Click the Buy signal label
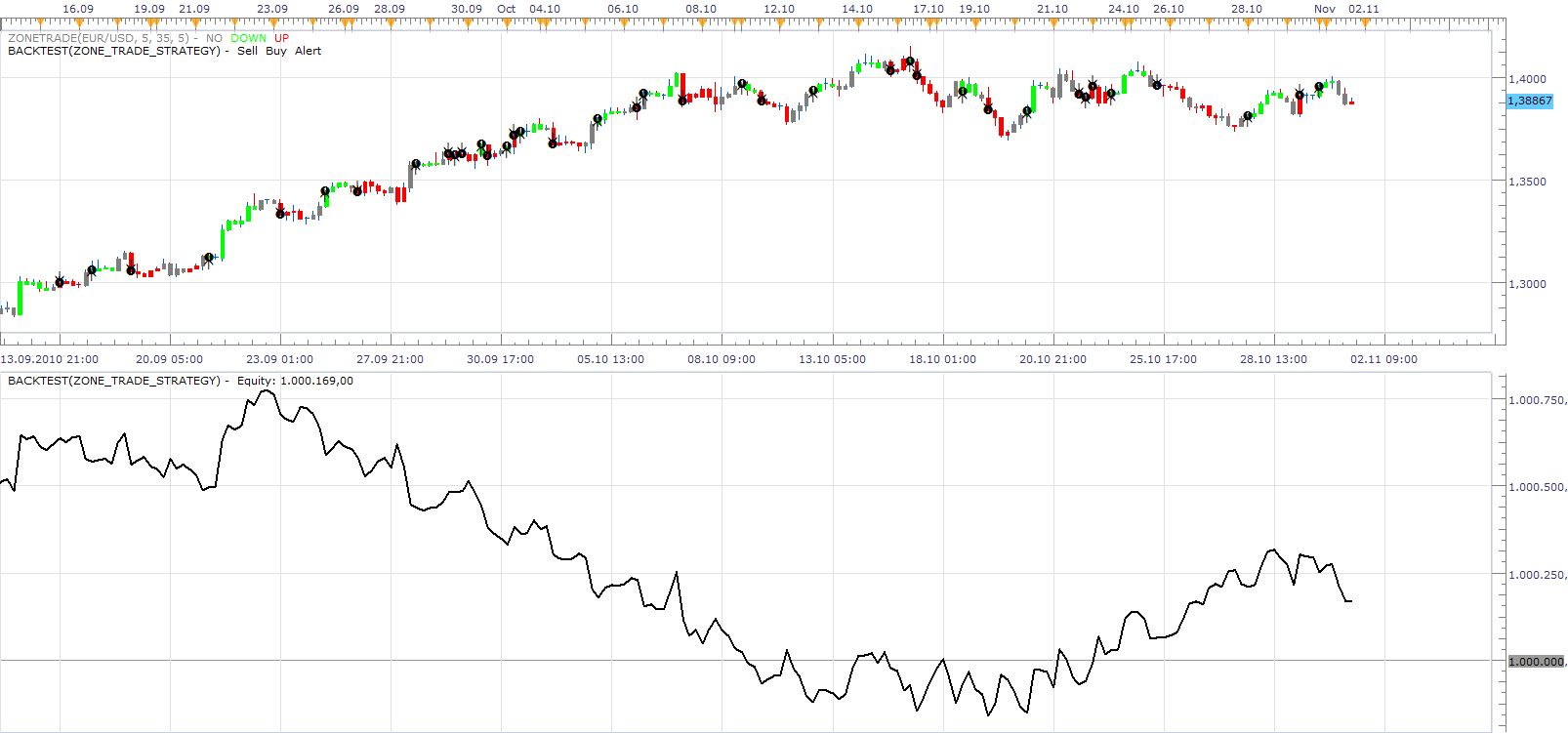1568x733 pixels. coord(276,51)
